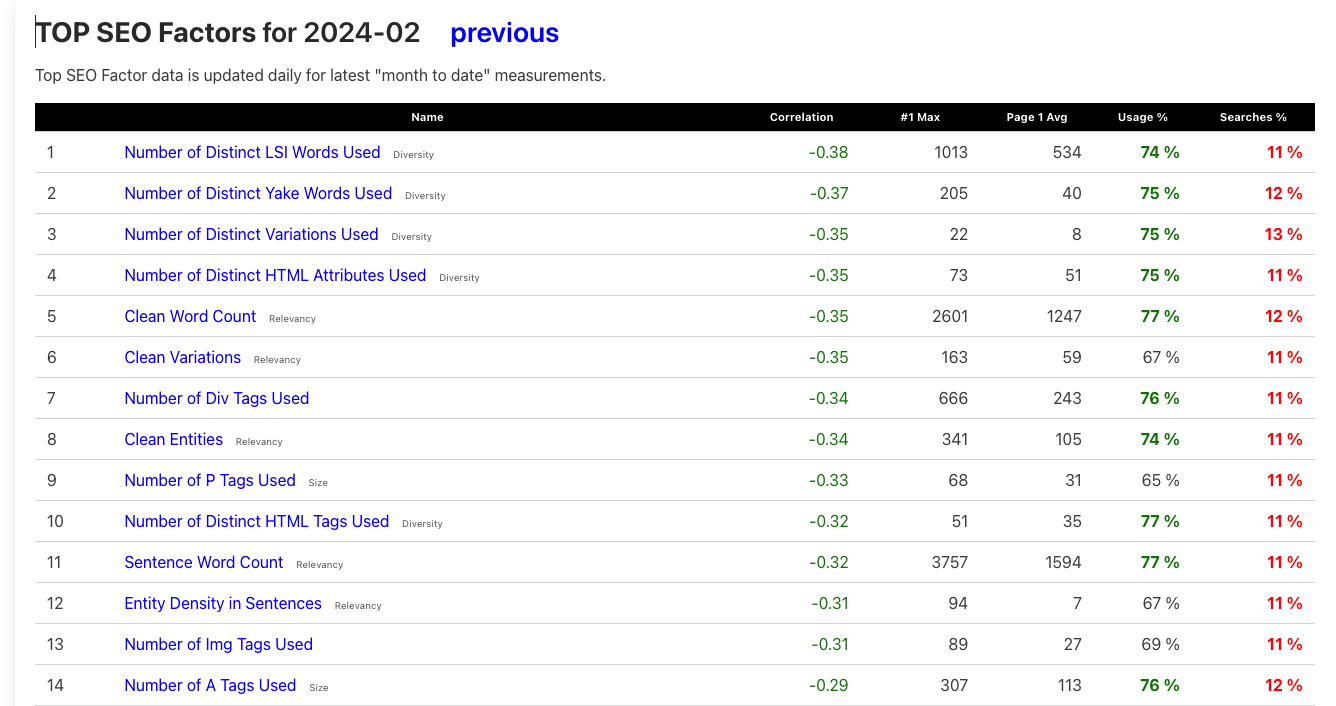This screenshot has width=1336, height=706.
Task: Open the Clean Word Count factor
Action: (190, 316)
